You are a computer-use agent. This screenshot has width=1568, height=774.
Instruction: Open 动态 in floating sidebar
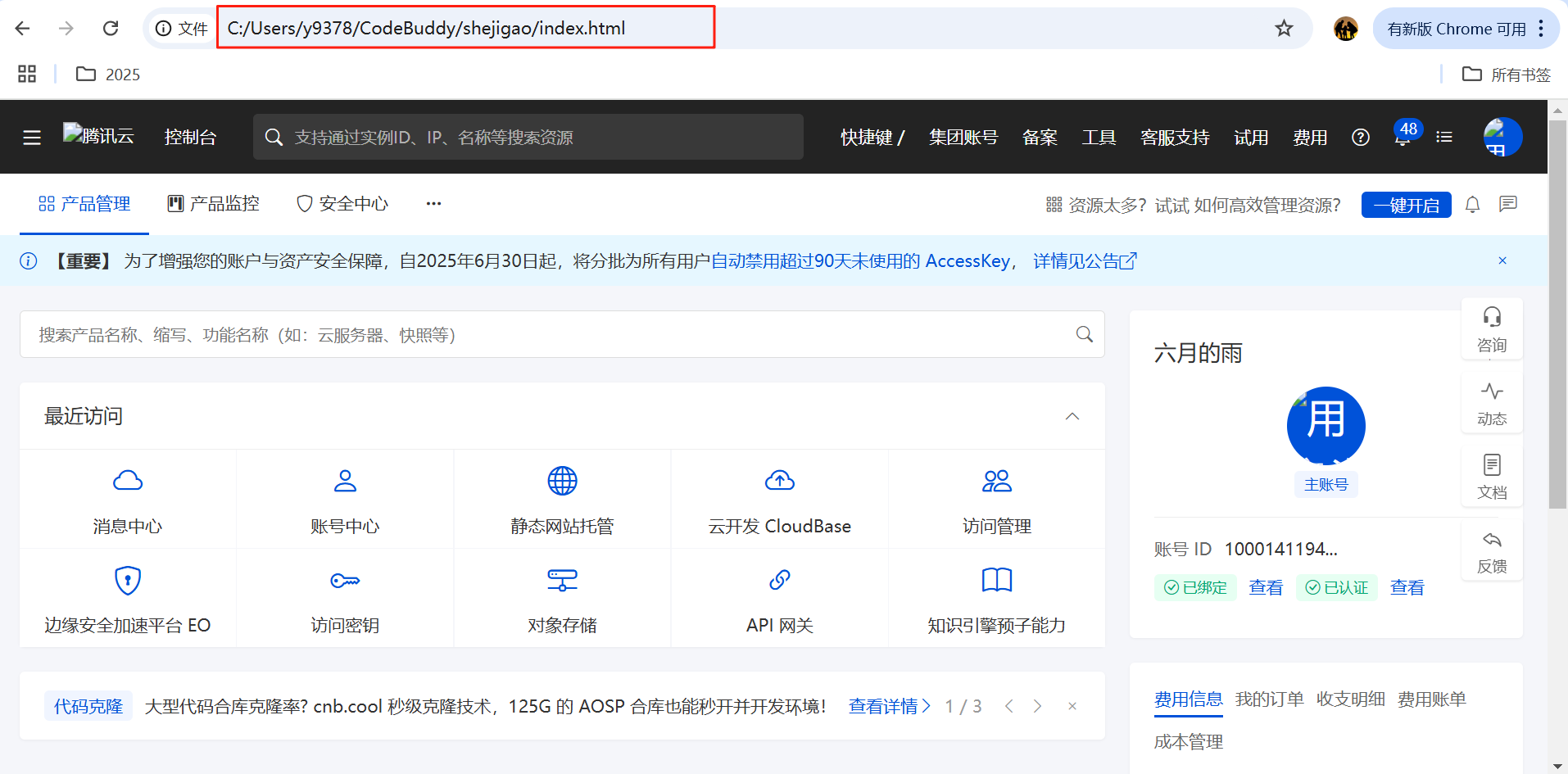[x=1492, y=404]
